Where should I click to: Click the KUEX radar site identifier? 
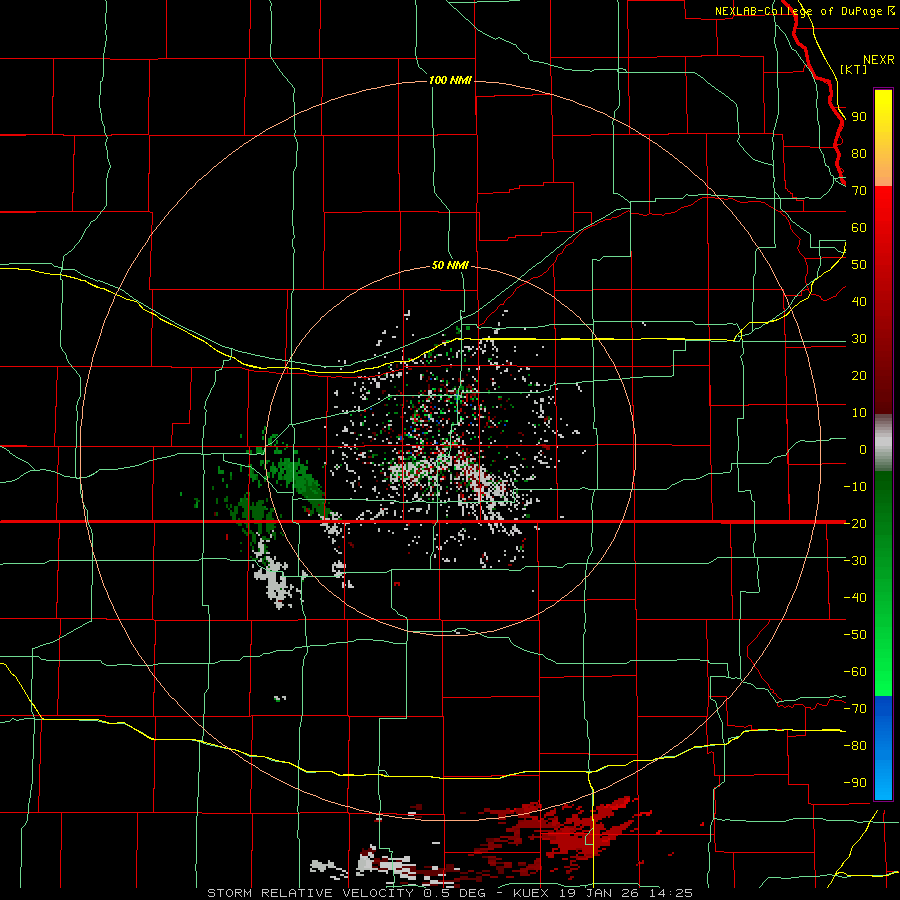[x=531, y=893]
